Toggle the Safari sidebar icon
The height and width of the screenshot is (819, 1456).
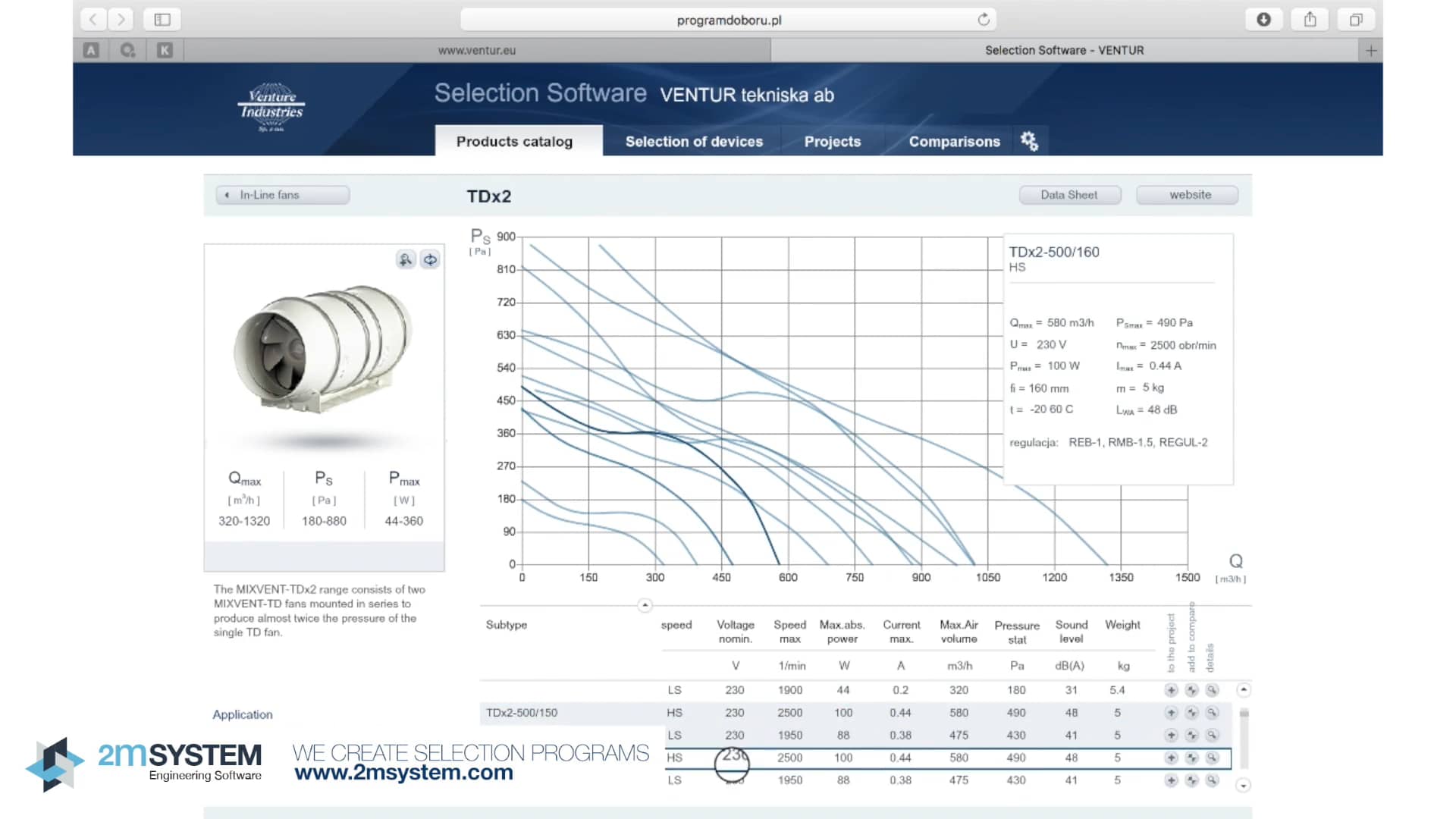coord(161,19)
